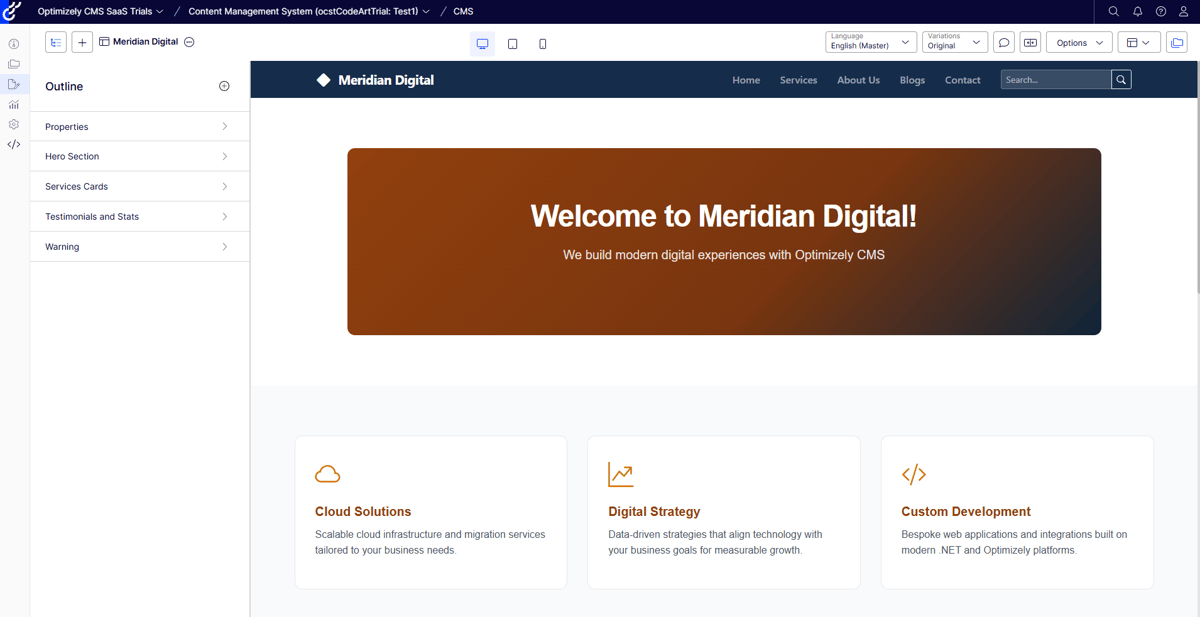Open the Language English (Master) dropdown
Screen dimensions: 1200x617
point(868,42)
